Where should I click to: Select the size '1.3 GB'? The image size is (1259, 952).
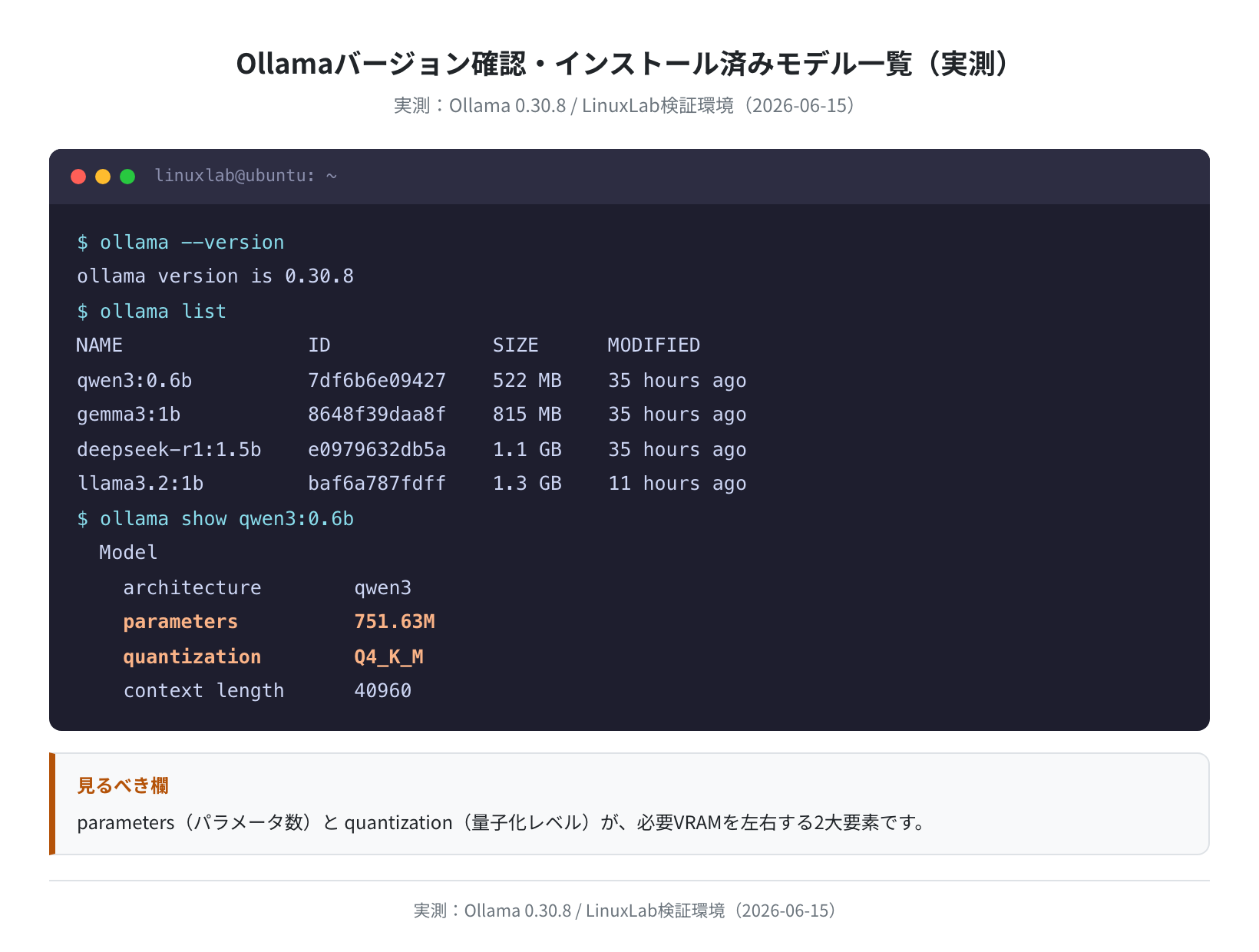tap(527, 484)
